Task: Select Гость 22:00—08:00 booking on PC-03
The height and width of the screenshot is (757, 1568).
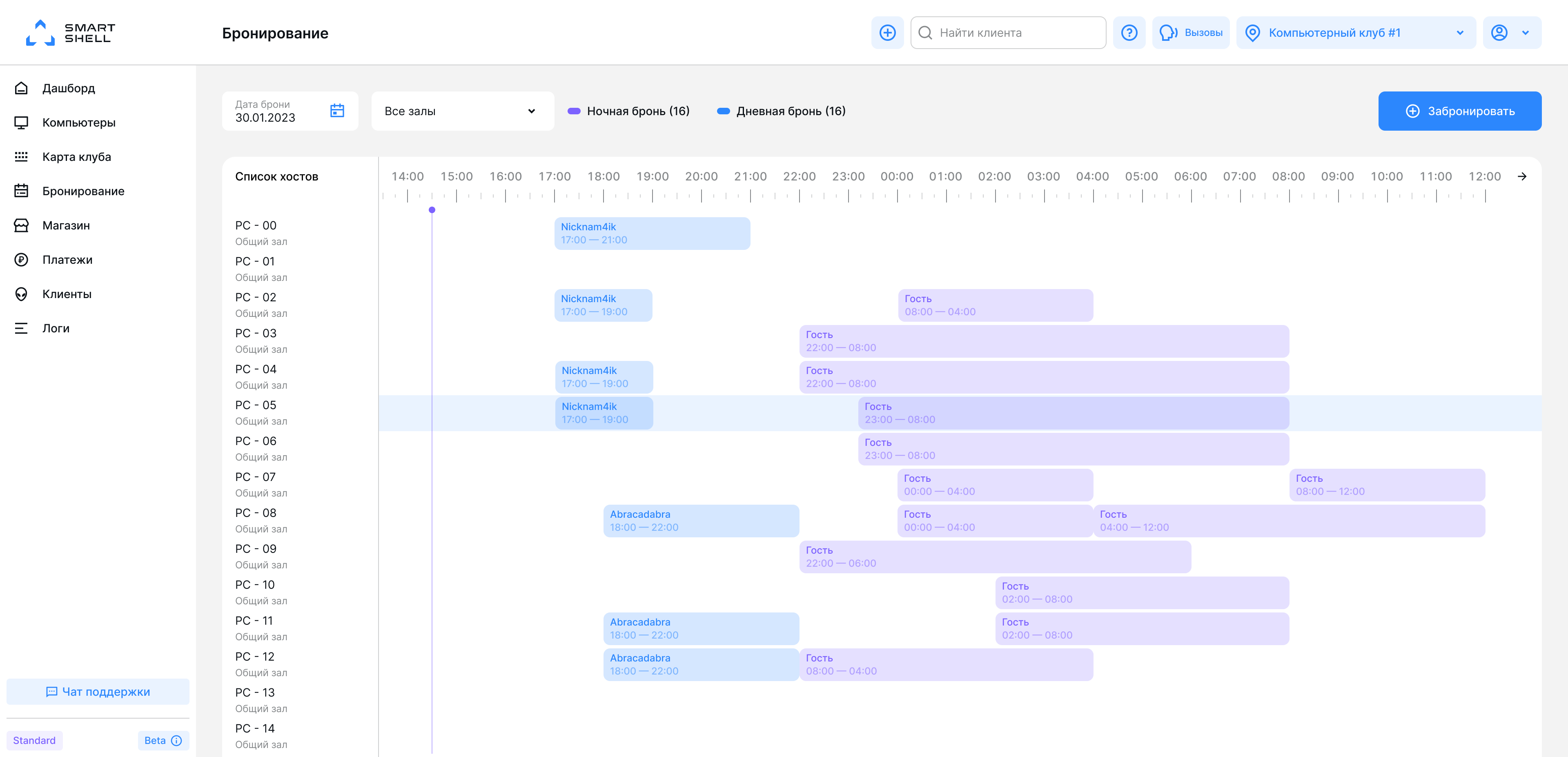Action: click(x=1044, y=341)
